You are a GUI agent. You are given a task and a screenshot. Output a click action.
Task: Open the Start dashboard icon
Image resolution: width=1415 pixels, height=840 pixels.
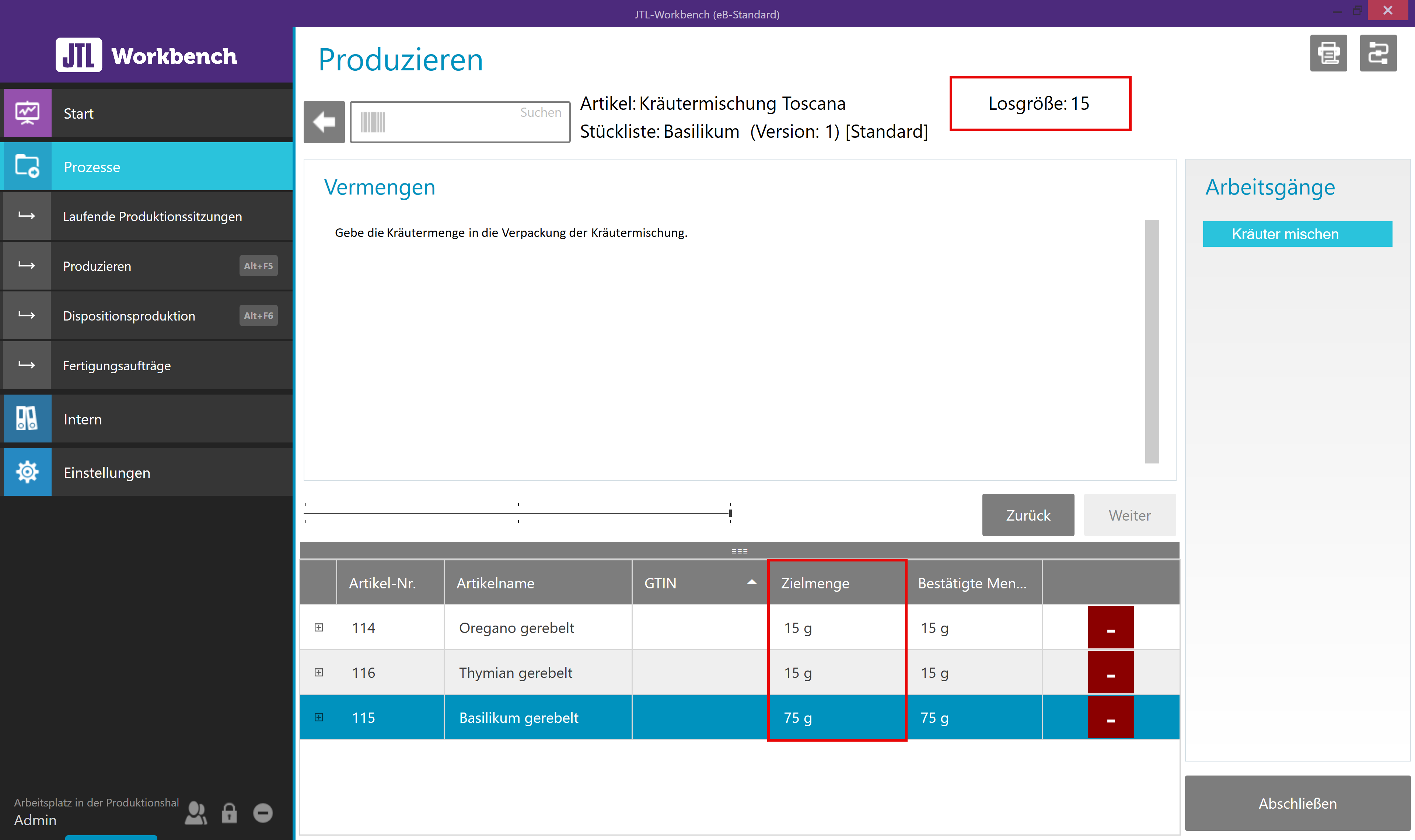pyautogui.click(x=27, y=113)
